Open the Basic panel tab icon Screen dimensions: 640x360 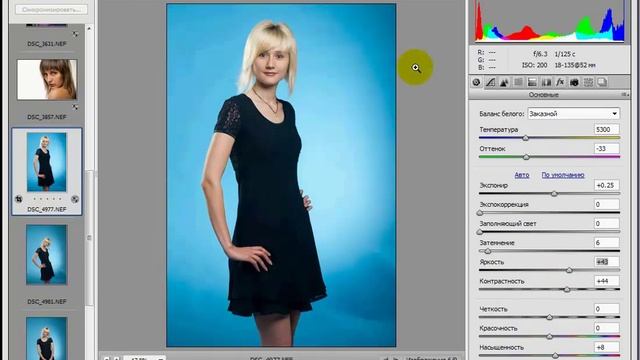click(476, 82)
